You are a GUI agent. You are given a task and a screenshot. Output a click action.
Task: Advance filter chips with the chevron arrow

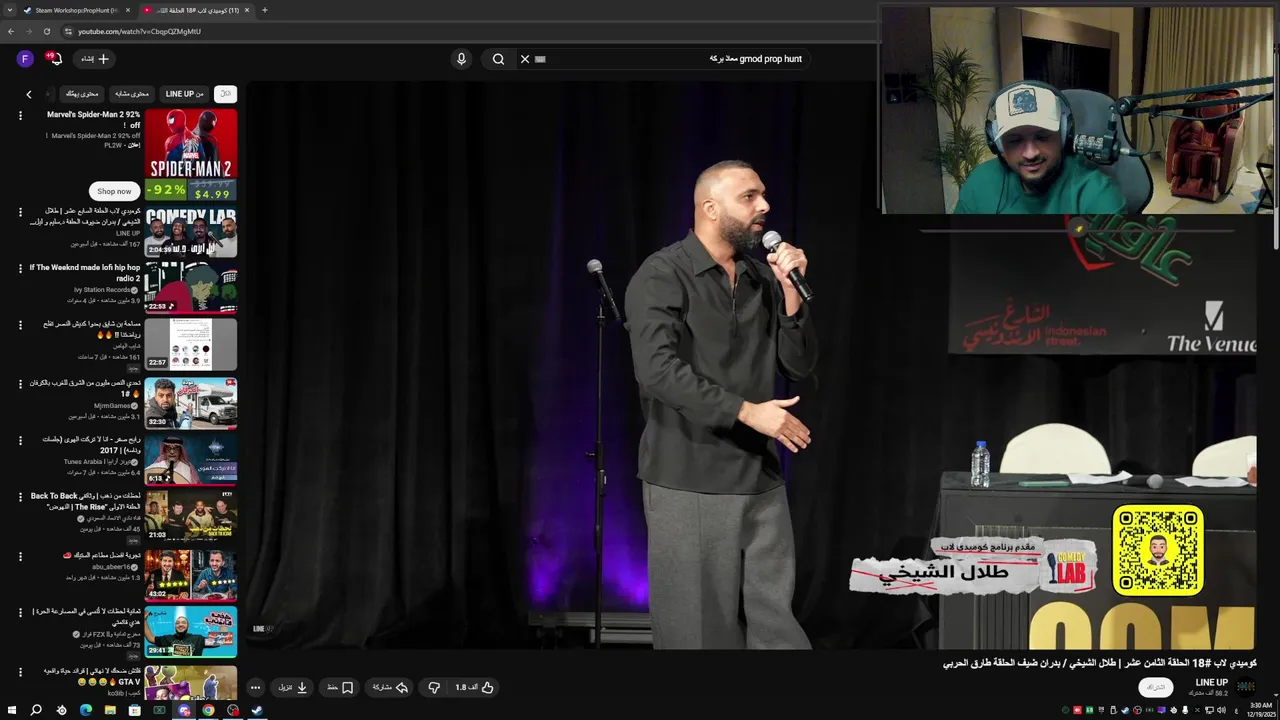tap(29, 94)
